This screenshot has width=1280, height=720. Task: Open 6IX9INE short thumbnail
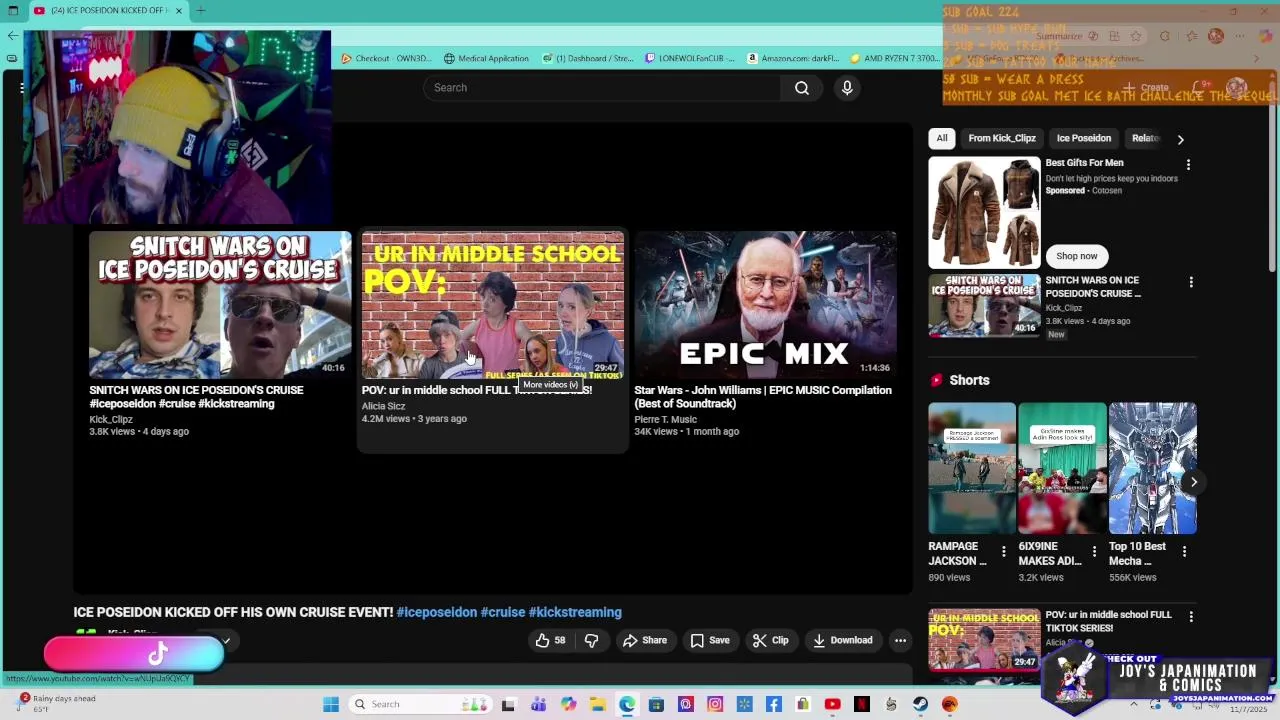[1062, 468]
